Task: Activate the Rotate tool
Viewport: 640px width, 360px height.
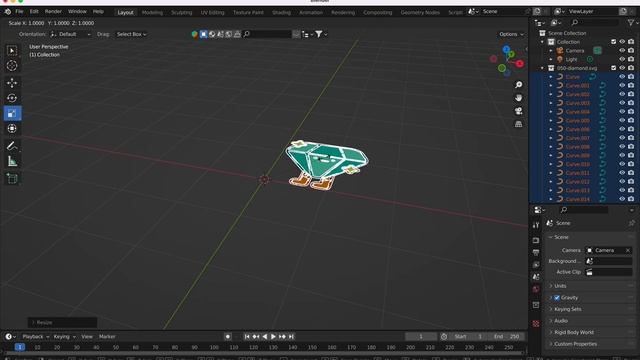Action: (12, 98)
